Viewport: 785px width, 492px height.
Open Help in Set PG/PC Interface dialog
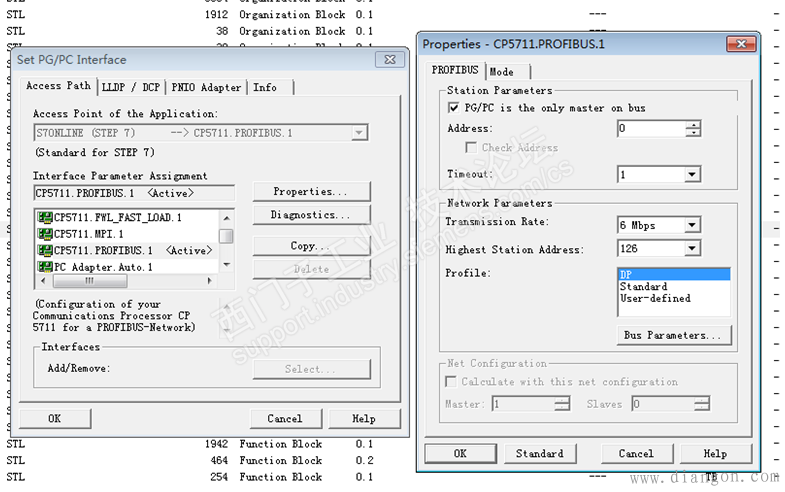pyautogui.click(x=364, y=418)
